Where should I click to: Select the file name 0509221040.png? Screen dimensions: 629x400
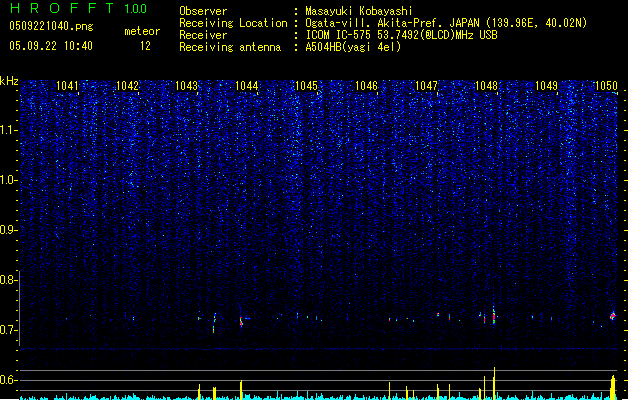tap(51, 26)
